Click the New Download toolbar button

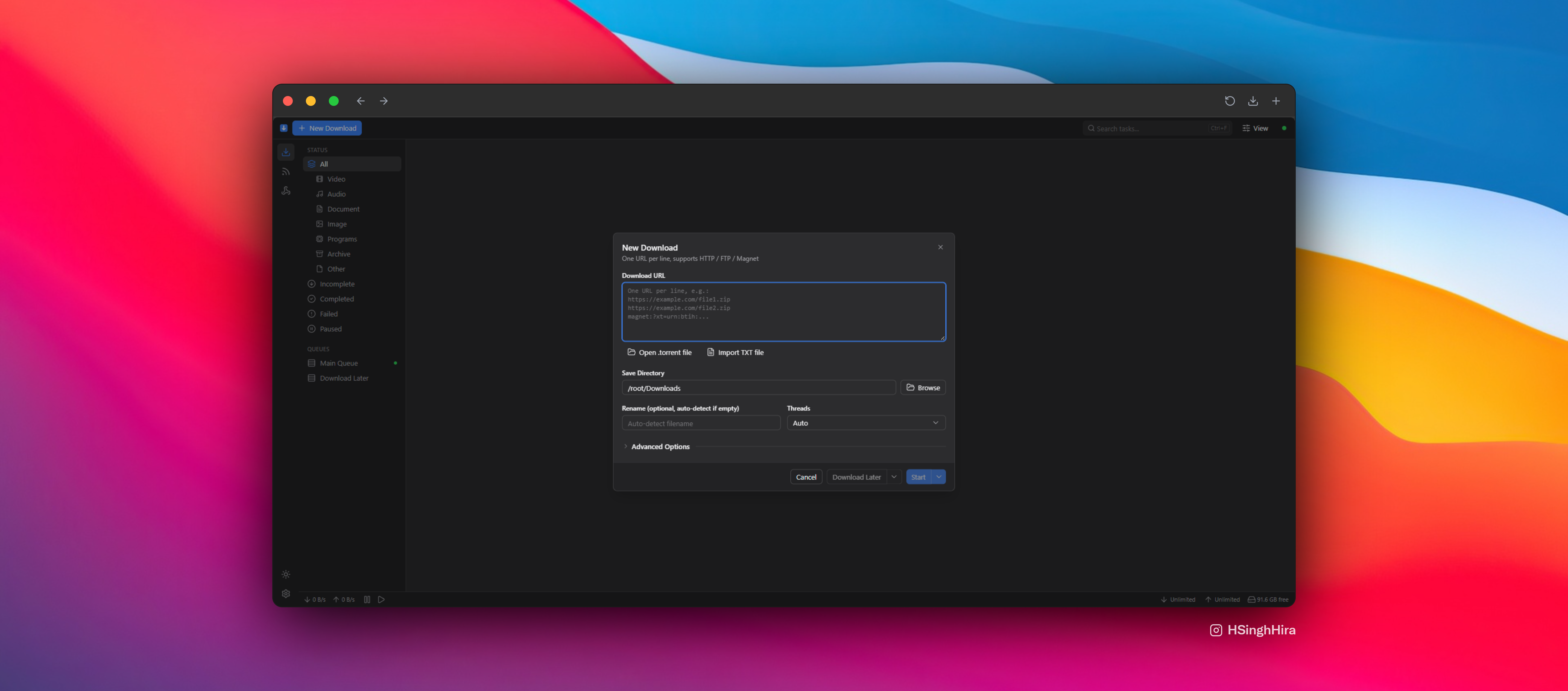327,128
